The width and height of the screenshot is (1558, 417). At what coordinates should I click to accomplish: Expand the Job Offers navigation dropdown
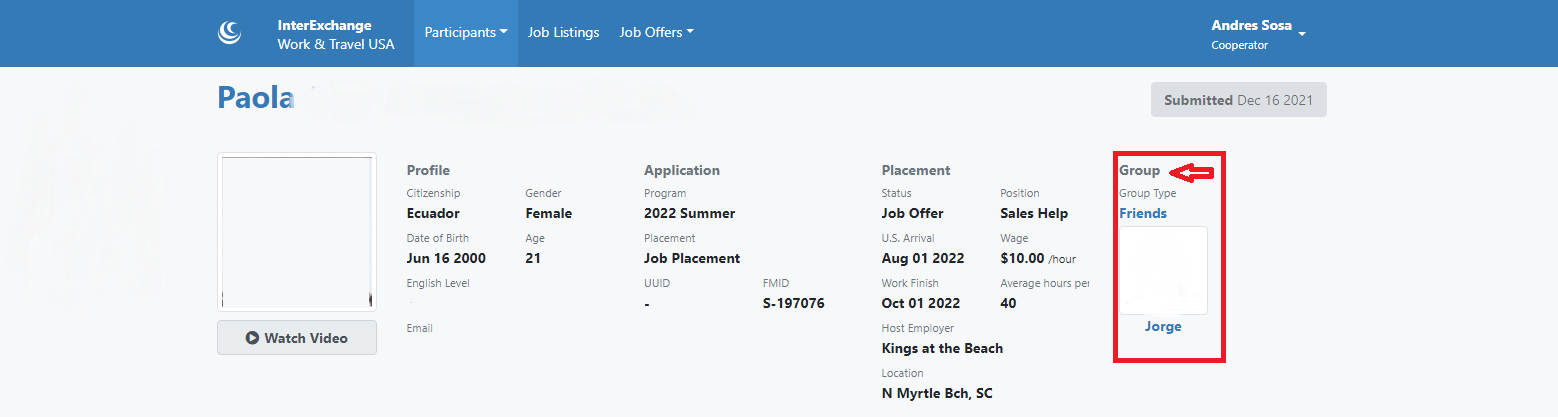click(x=656, y=32)
